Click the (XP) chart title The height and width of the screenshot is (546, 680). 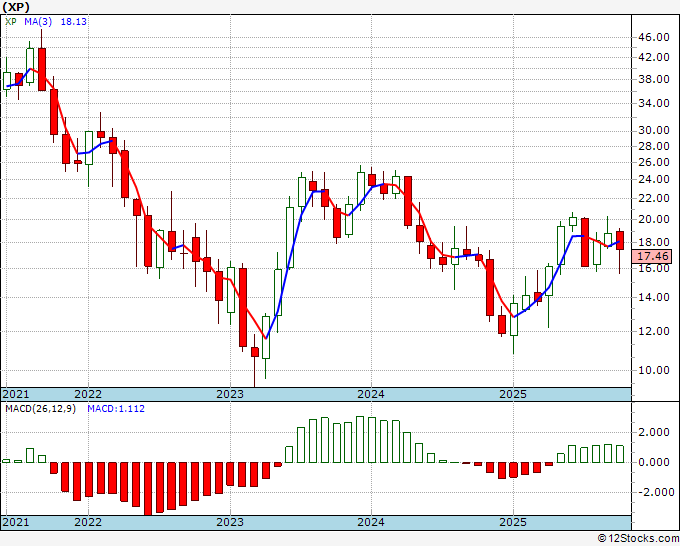tap(16, 7)
